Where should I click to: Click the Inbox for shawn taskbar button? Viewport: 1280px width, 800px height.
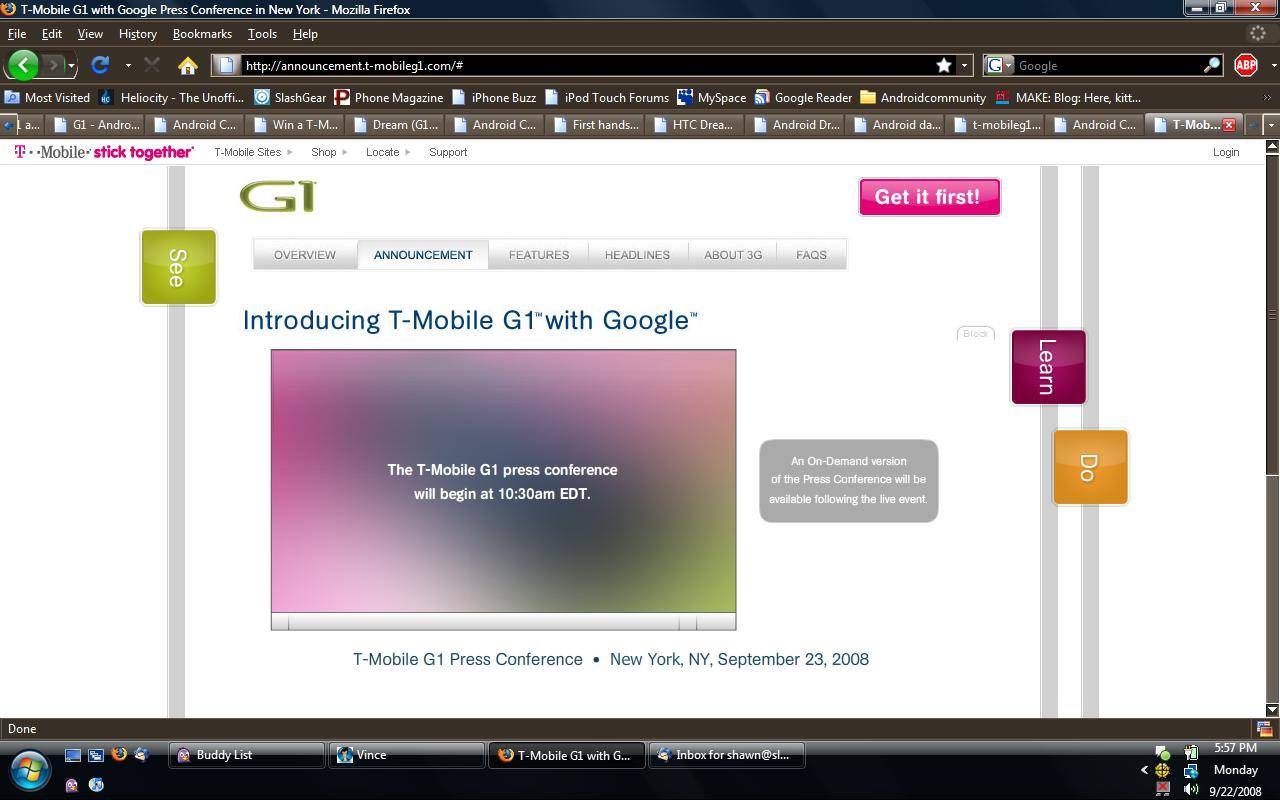727,755
